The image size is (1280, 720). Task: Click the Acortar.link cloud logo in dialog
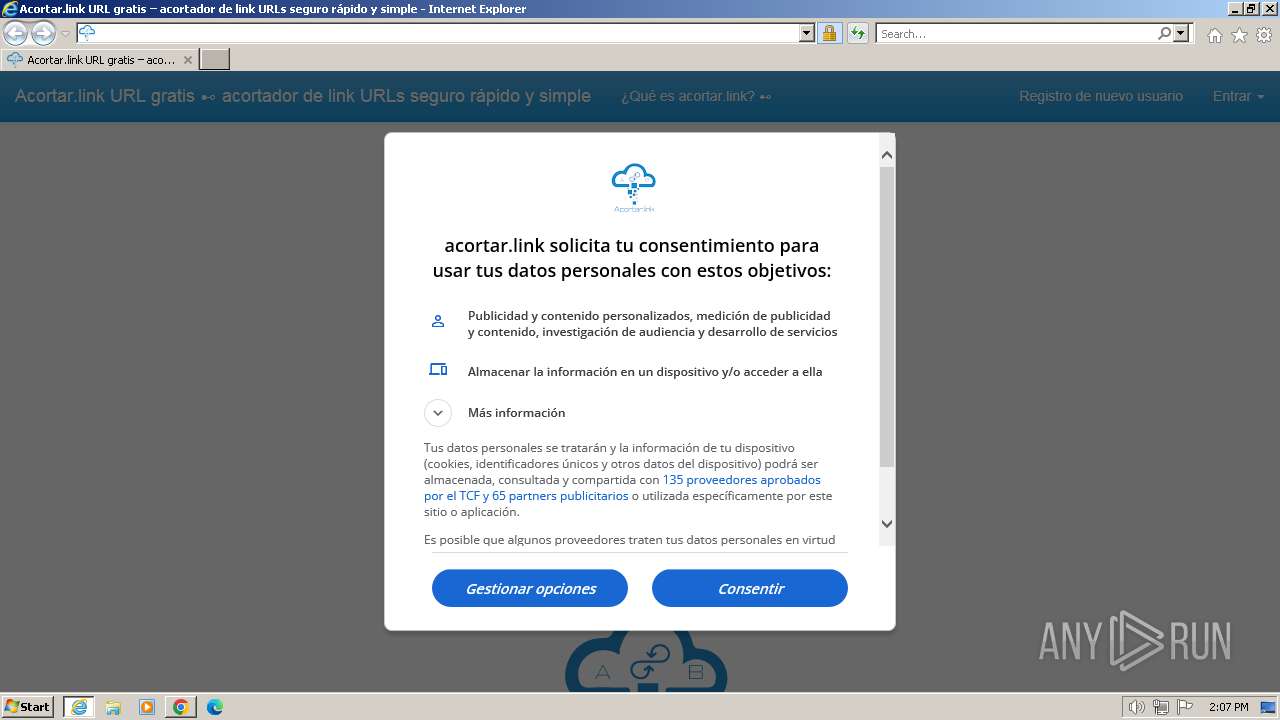pyautogui.click(x=634, y=189)
